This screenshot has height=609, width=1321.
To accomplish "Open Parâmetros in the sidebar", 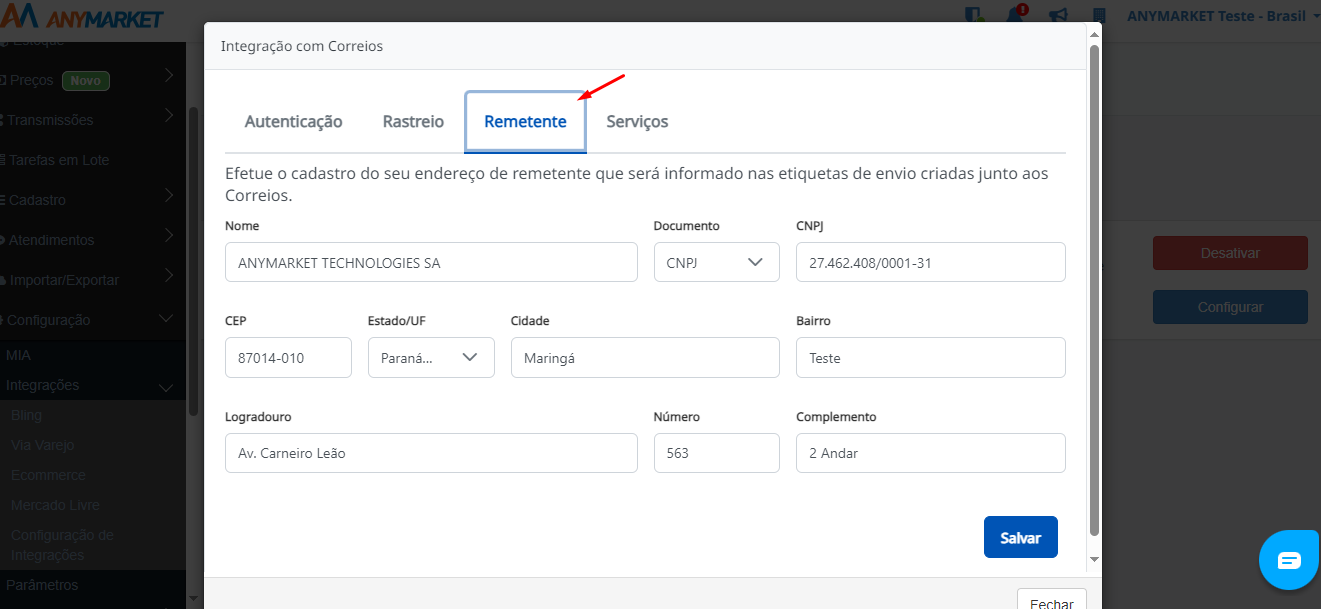I will 42,585.
